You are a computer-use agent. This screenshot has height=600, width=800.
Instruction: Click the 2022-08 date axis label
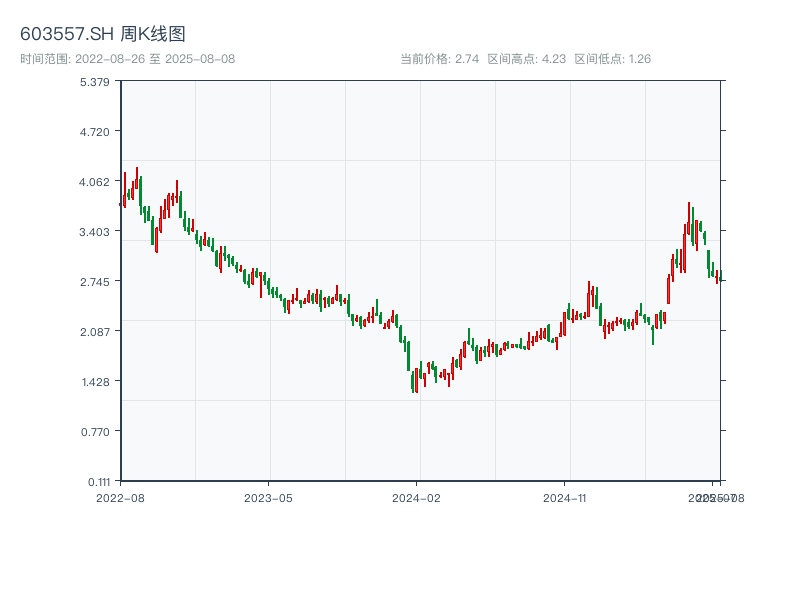pos(120,497)
